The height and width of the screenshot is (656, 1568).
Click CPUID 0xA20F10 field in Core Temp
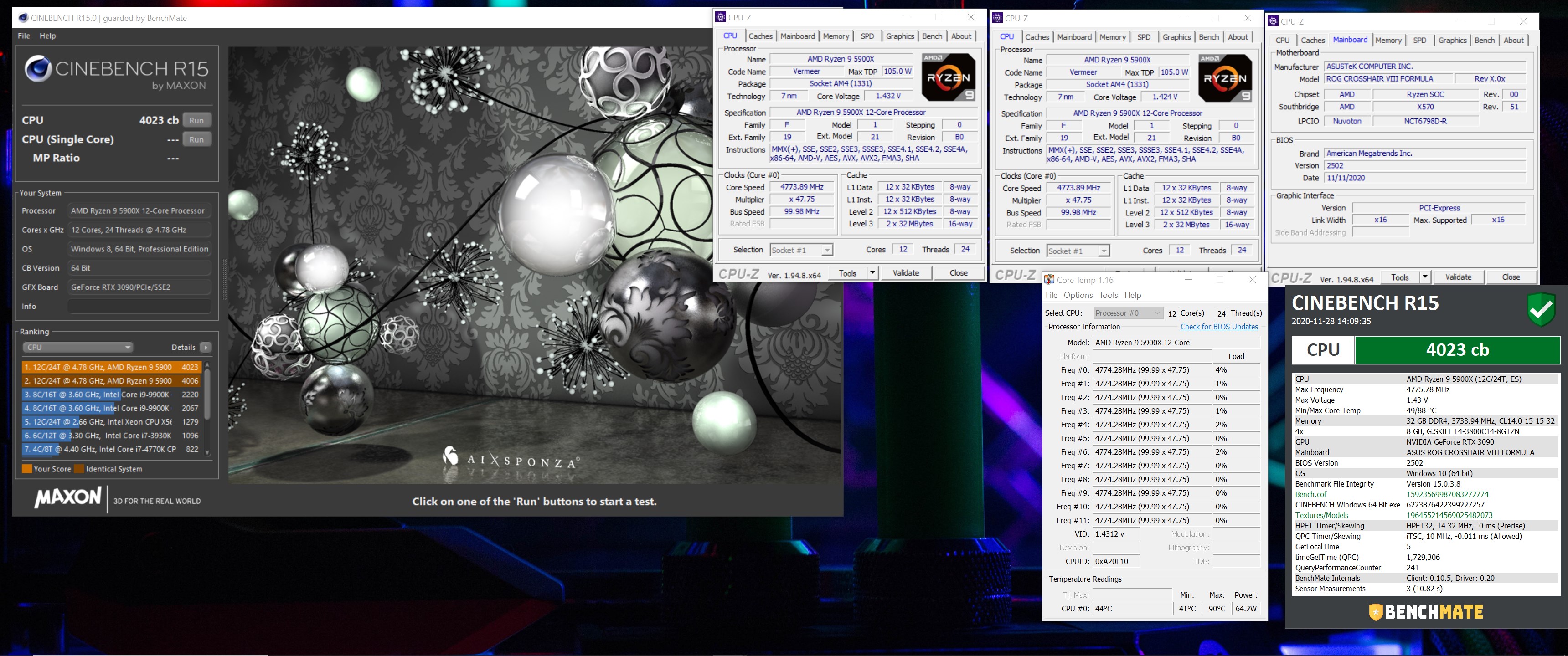click(1116, 562)
